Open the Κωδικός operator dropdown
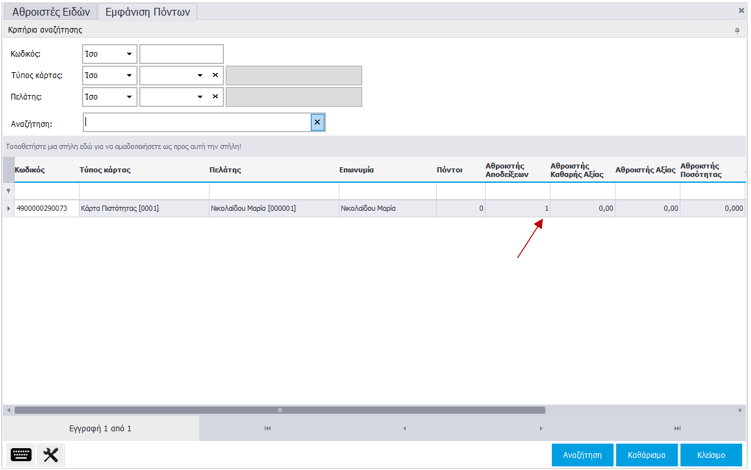This screenshot has width=751, height=470. (129, 54)
